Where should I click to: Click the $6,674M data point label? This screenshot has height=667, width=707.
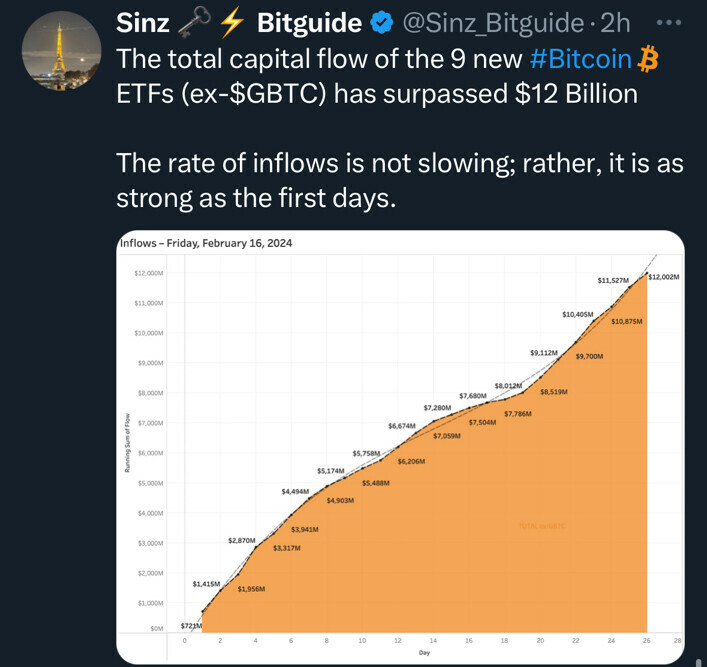pos(401,426)
